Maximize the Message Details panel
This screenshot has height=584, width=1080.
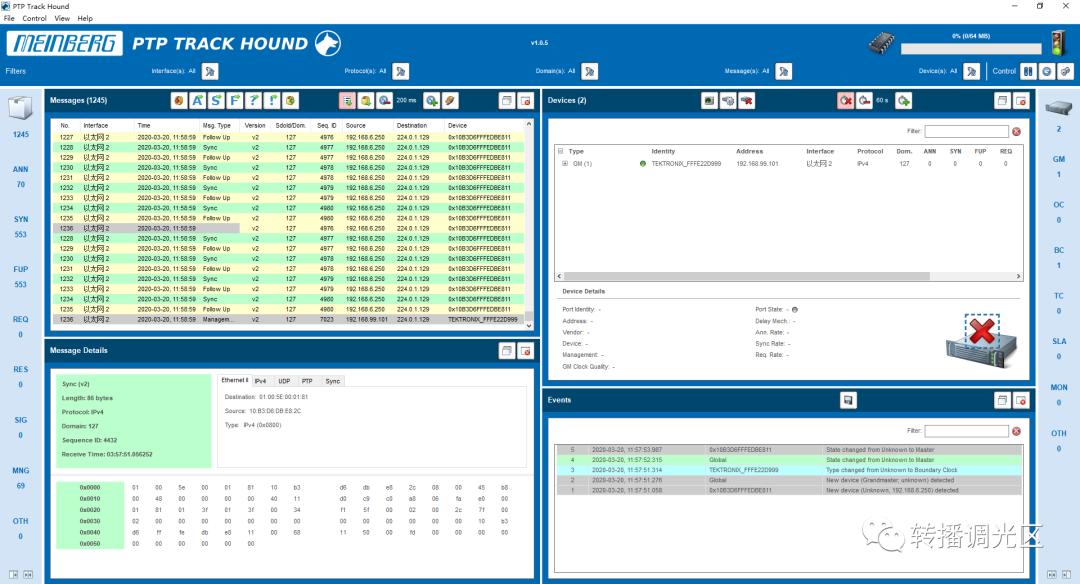[x=507, y=350]
